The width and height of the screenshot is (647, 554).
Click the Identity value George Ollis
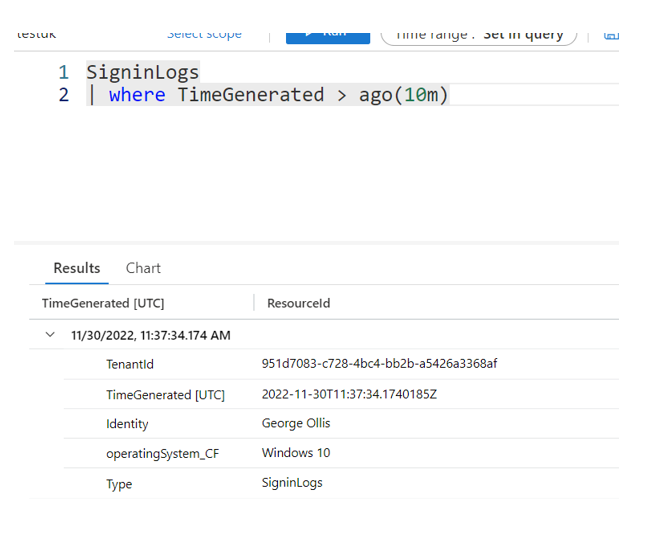pyautogui.click(x=296, y=423)
